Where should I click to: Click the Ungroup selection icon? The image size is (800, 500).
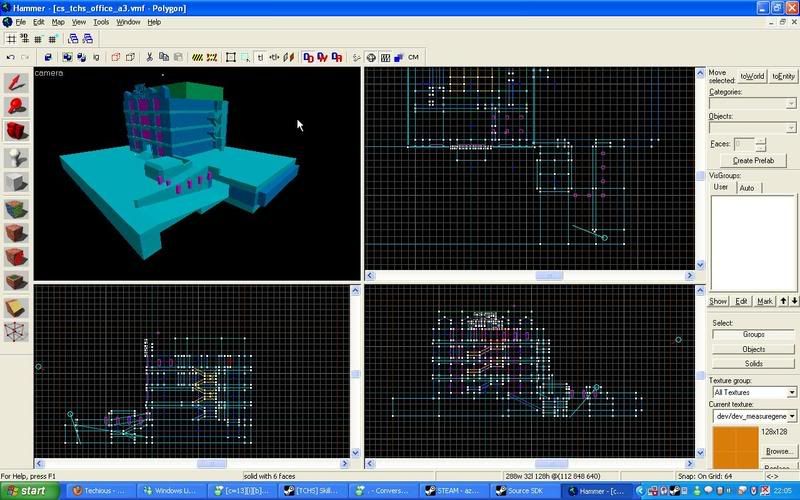click(82, 58)
